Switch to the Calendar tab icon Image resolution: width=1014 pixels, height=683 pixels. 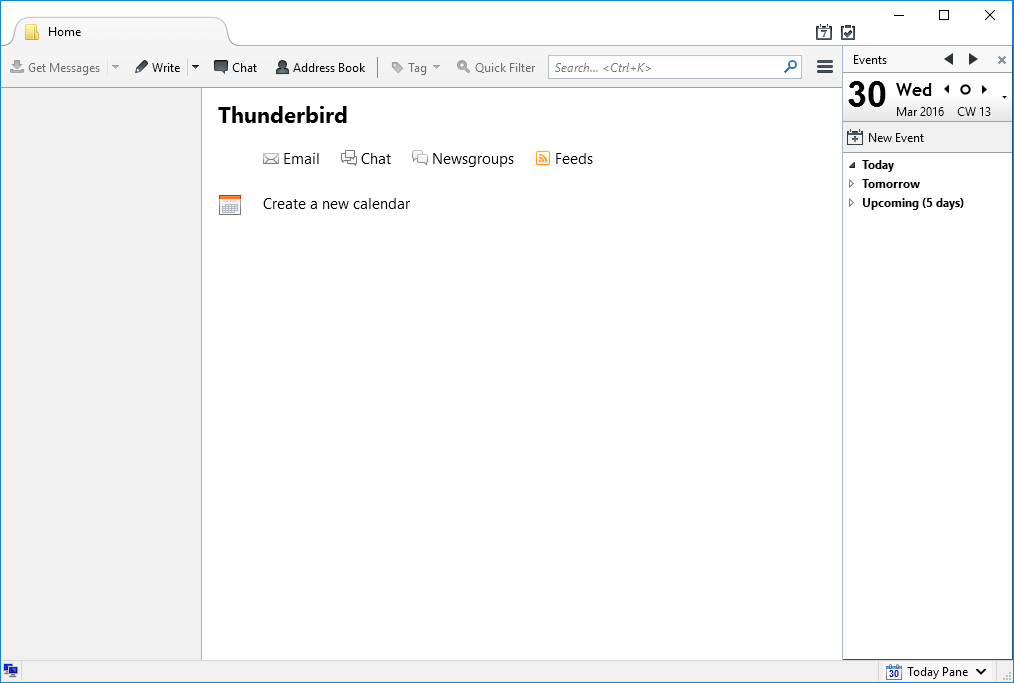823,32
